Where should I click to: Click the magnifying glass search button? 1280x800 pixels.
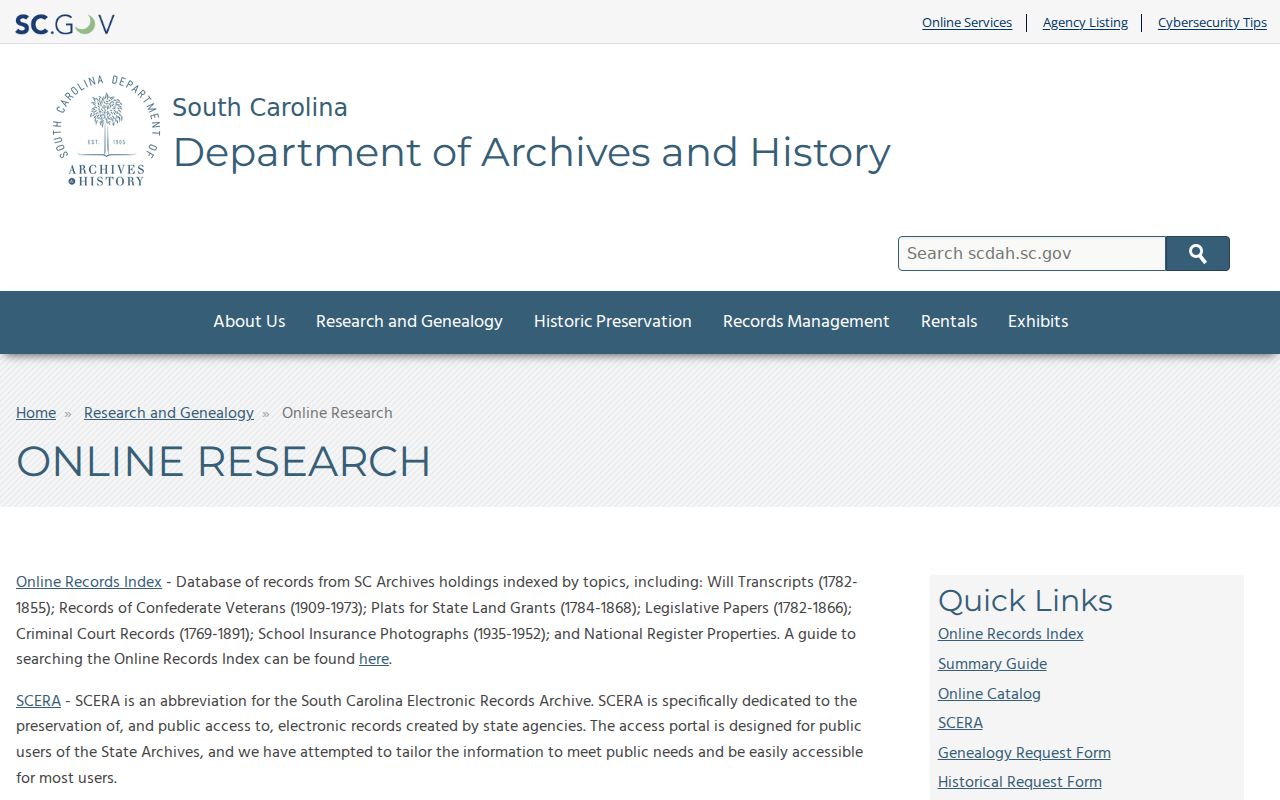1197,254
